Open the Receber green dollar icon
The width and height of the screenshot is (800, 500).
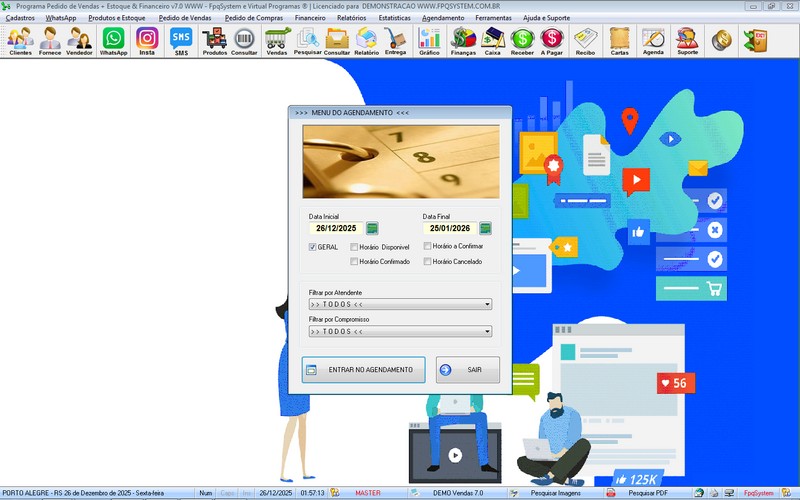522,41
